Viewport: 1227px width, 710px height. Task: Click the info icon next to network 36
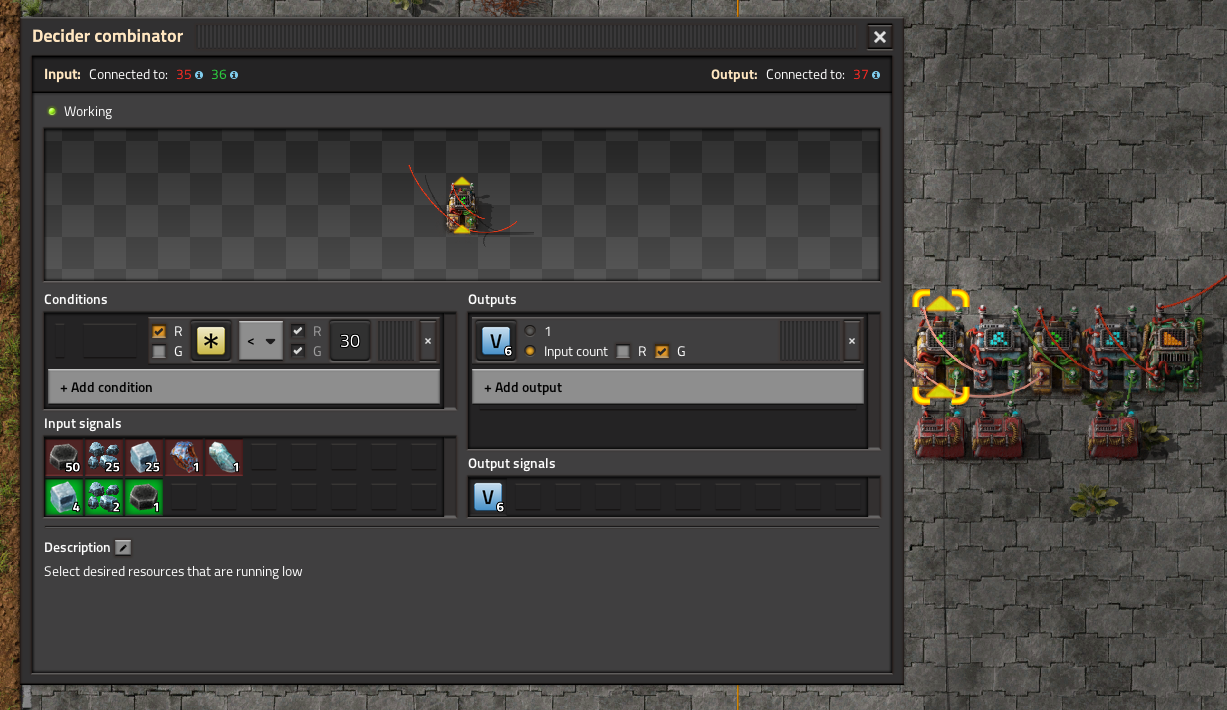click(234, 75)
